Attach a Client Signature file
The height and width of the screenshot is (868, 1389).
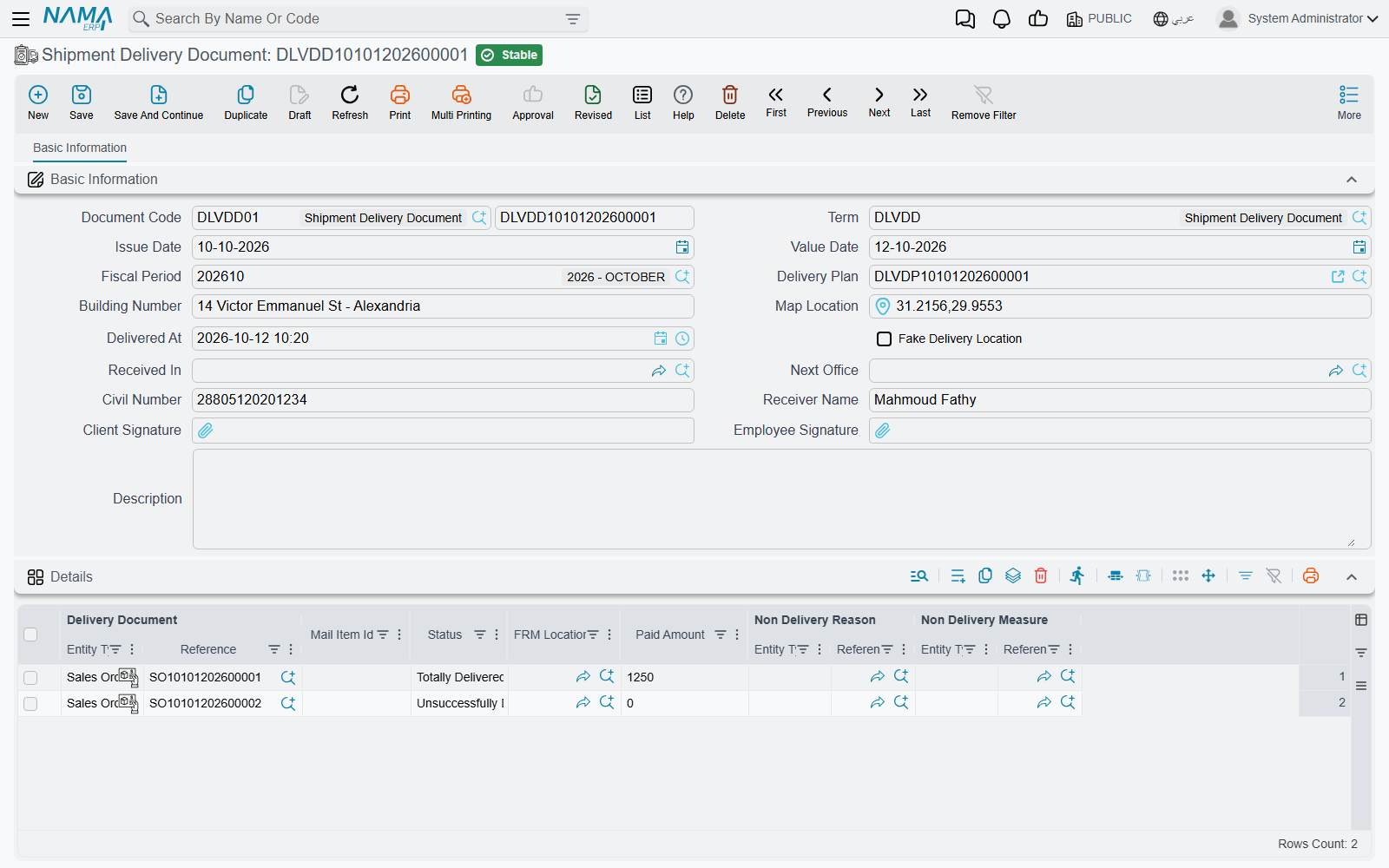click(206, 431)
